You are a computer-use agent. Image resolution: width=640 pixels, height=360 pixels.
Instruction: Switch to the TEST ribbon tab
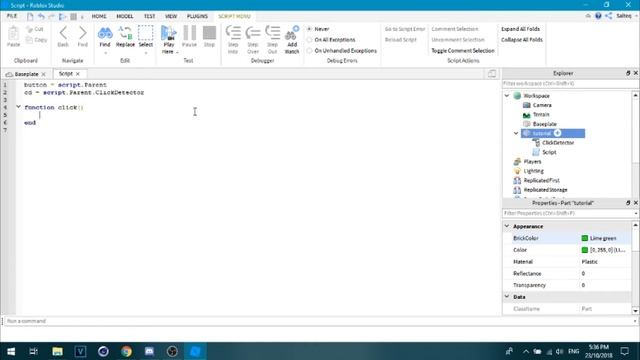click(x=149, y=16)
